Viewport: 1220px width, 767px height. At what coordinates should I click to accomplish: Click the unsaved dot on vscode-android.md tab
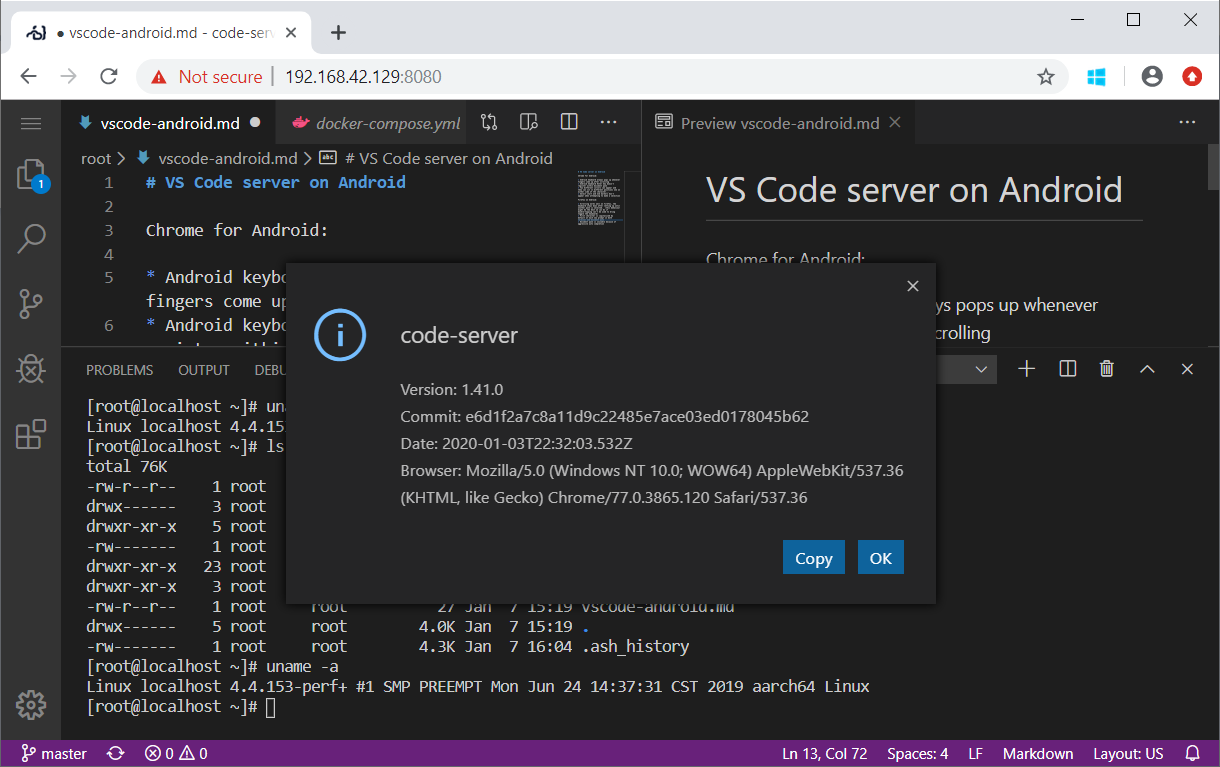tap(255, 123)
